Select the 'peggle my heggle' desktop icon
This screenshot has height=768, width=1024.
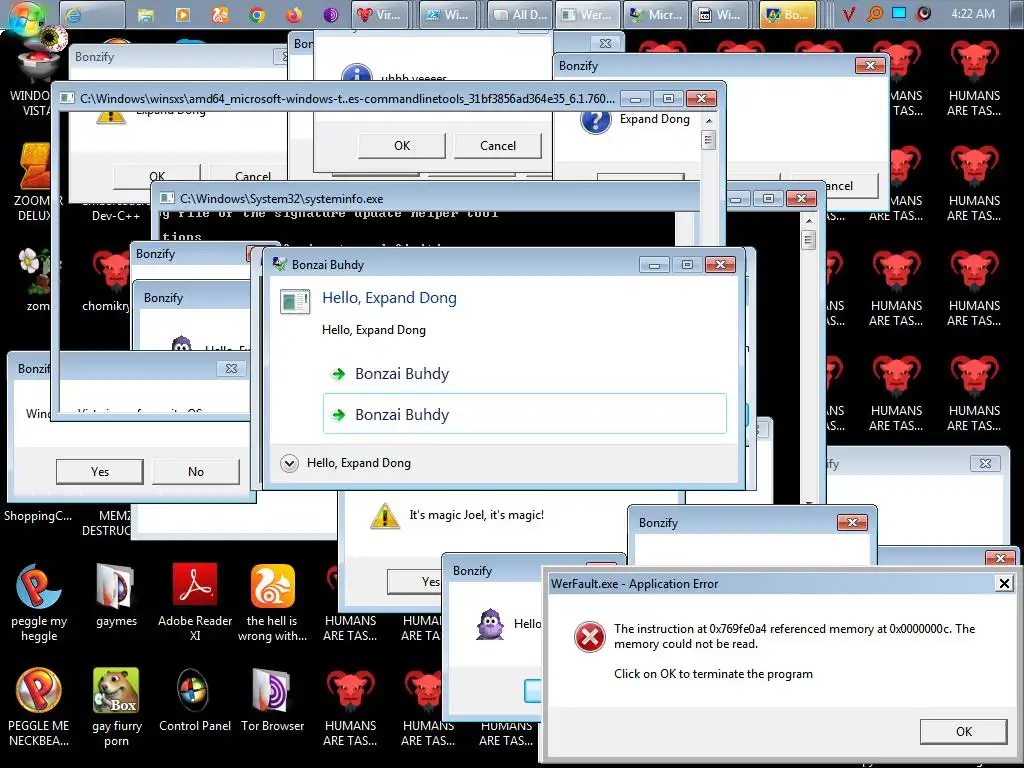pos(39,602)
